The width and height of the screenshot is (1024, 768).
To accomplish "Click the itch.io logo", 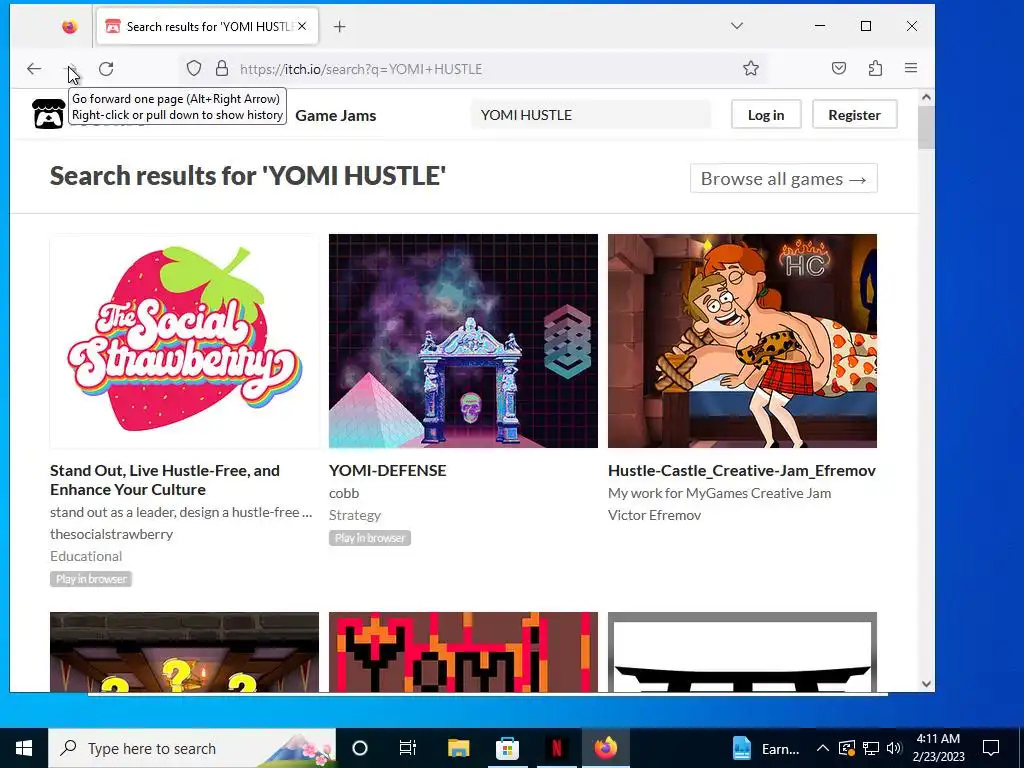I will [48, 114].
